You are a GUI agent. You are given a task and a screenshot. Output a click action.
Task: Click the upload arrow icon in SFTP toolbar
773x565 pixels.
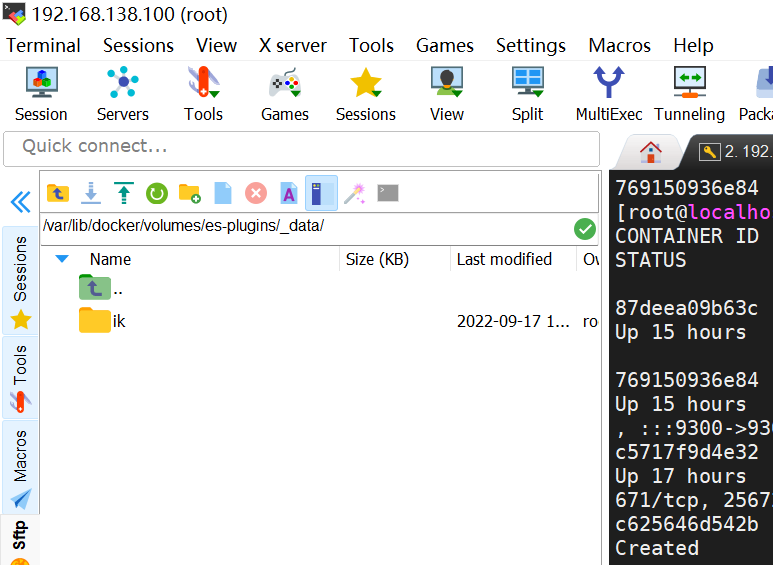click(x=124, y=193)
